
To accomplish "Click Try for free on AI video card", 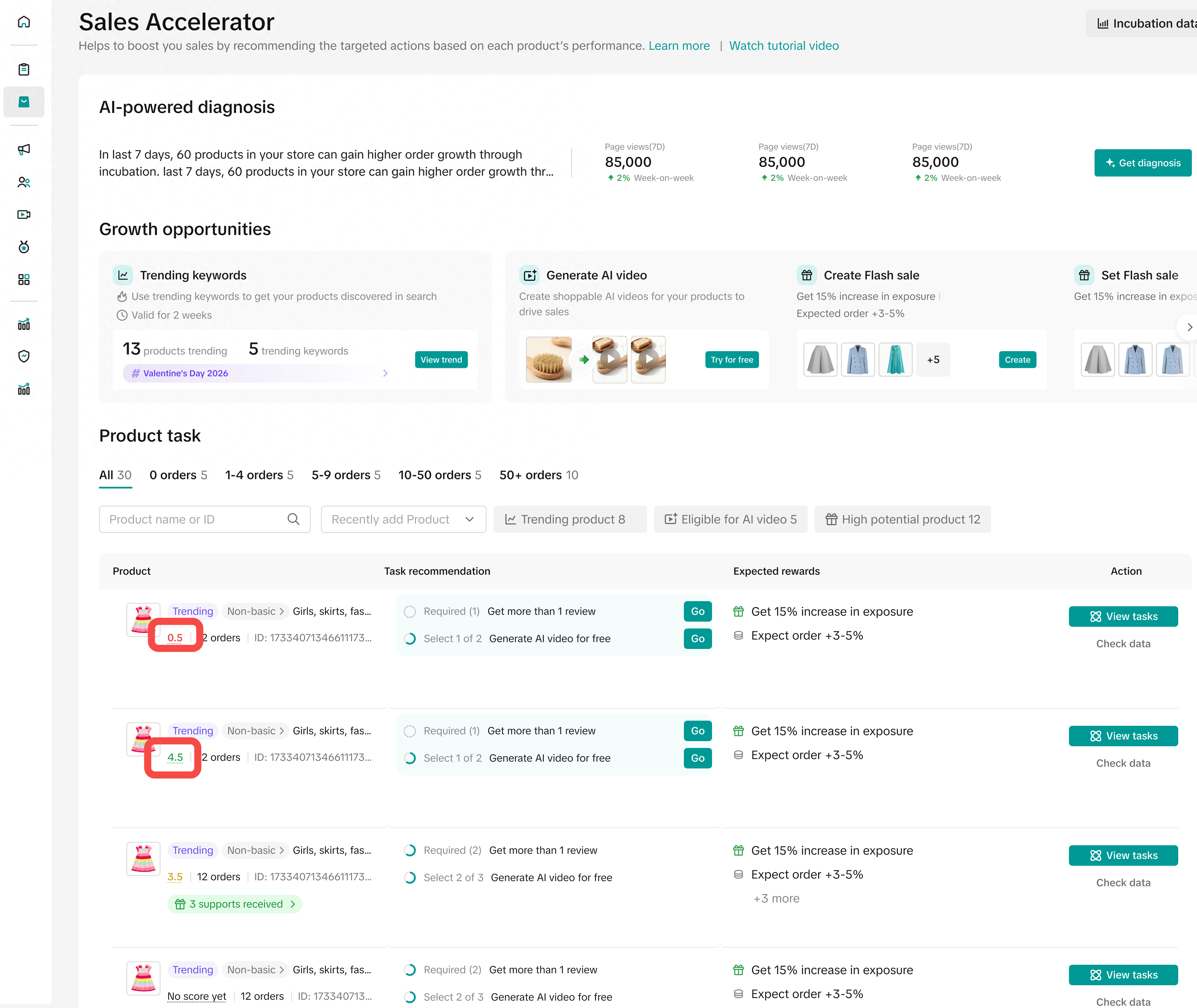I will point(732,359).
